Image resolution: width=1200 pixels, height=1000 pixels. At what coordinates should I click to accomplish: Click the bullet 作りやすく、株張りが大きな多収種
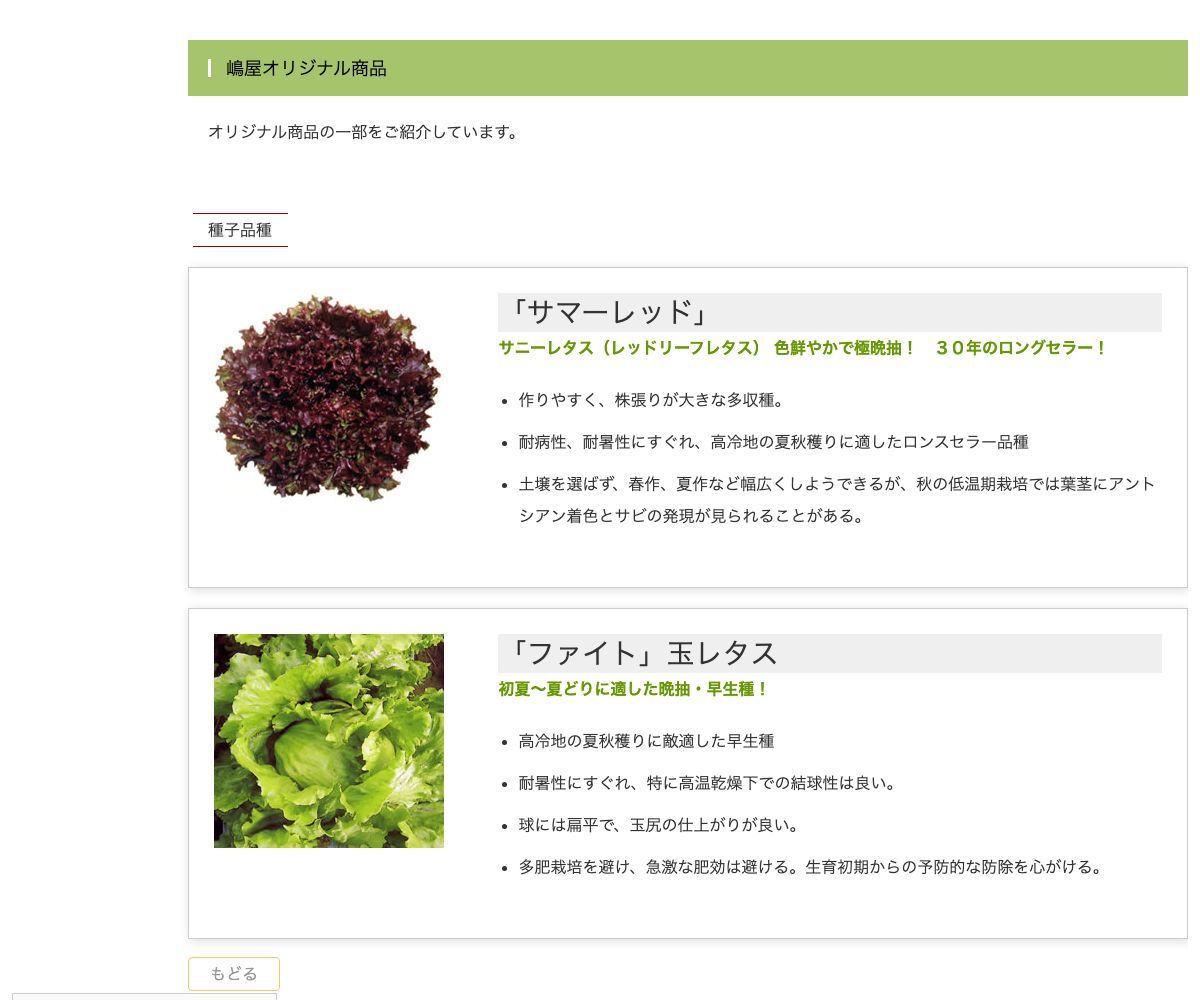pos(652,400)
